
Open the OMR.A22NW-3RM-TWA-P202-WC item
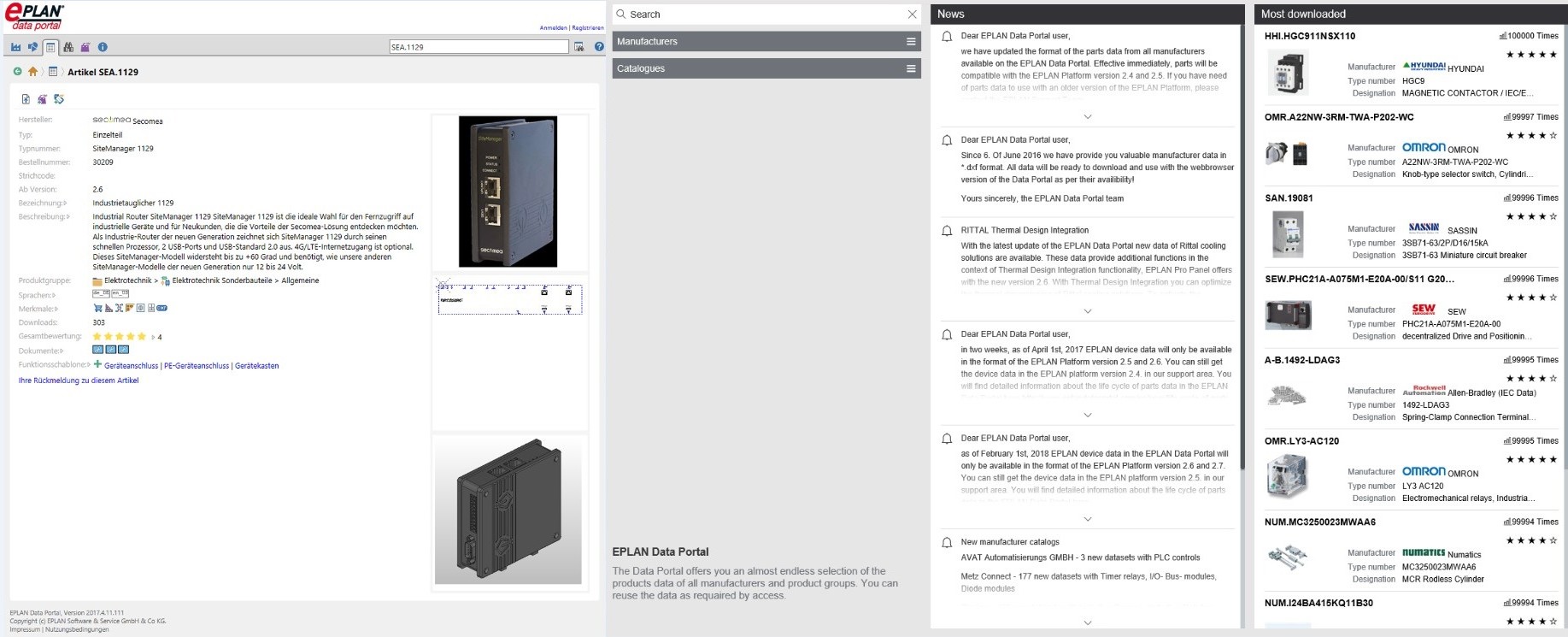1339,117
